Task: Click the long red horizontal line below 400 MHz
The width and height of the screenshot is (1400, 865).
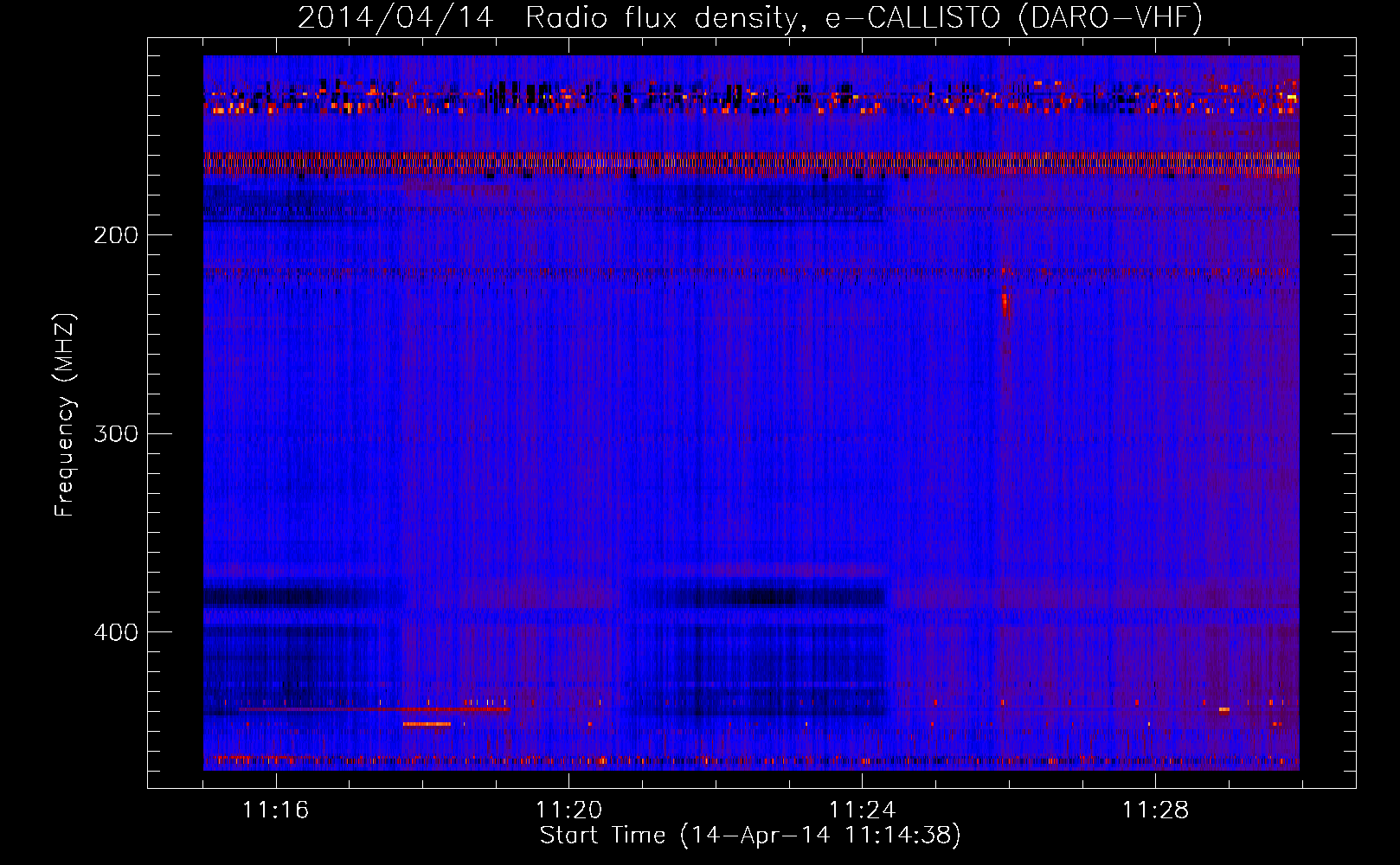Action: point(374,709)
